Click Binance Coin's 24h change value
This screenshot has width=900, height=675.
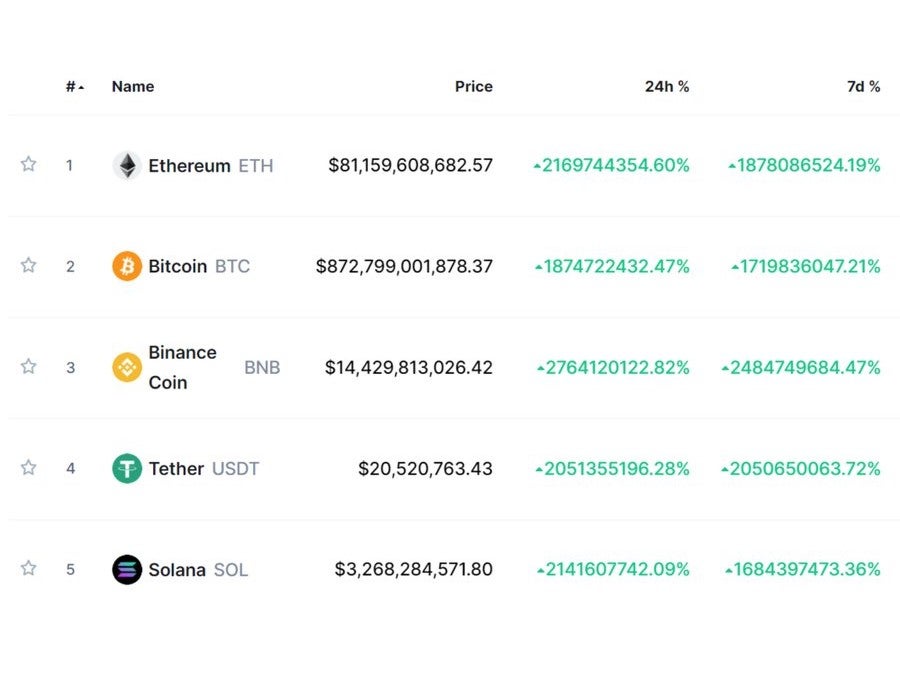pos(614,368)
